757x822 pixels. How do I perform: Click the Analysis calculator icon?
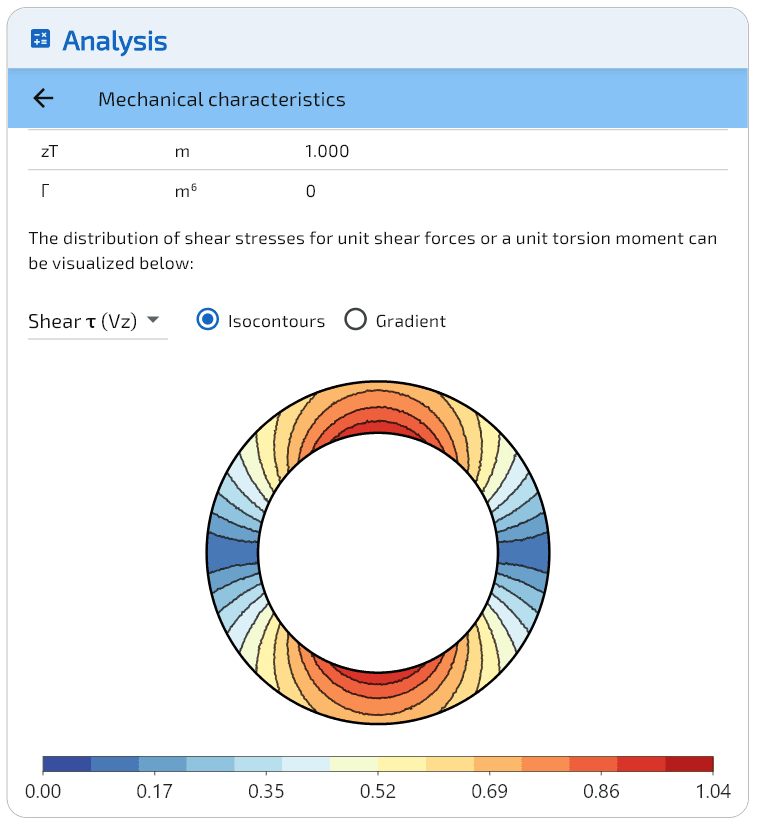pyautogui.click(x=41, y=40)
